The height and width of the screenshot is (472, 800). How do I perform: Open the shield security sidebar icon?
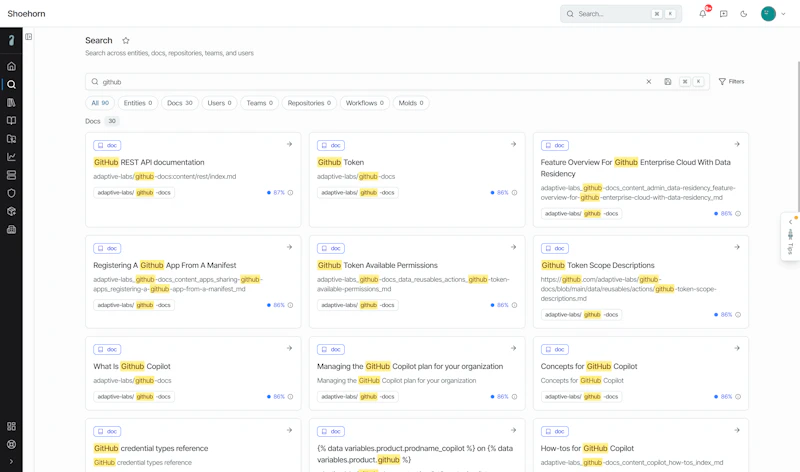click(11, 193)
